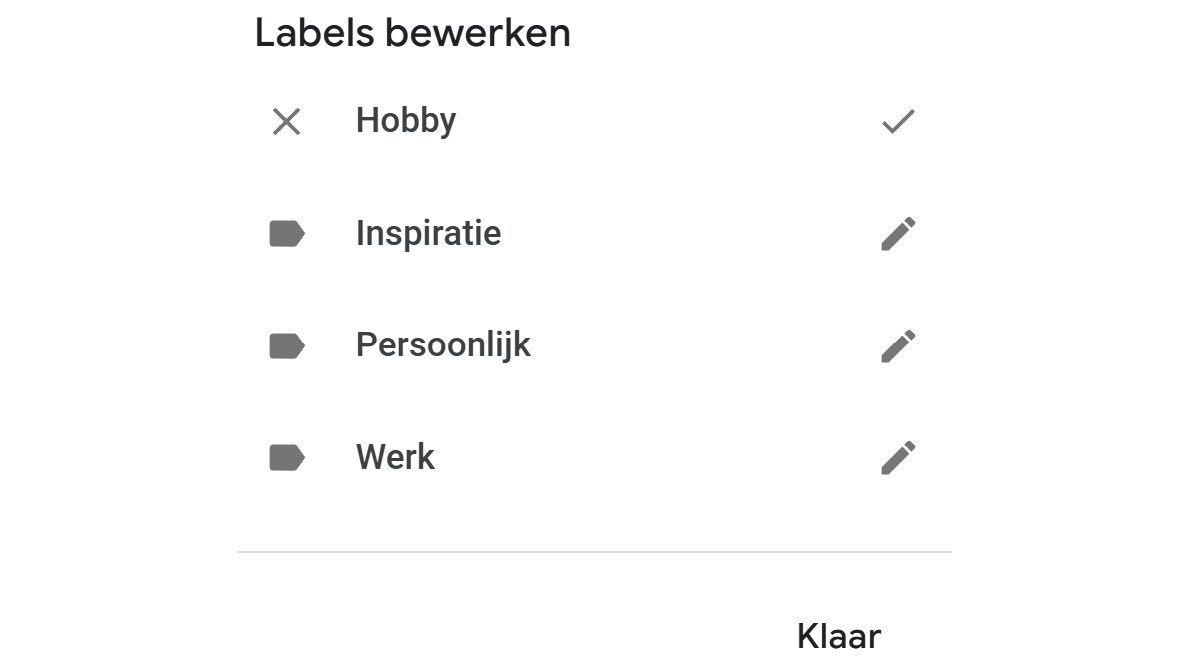Cancel editing the Hobby label with X
Viewport: 1188px width, 668px height.
coord(287,122)
